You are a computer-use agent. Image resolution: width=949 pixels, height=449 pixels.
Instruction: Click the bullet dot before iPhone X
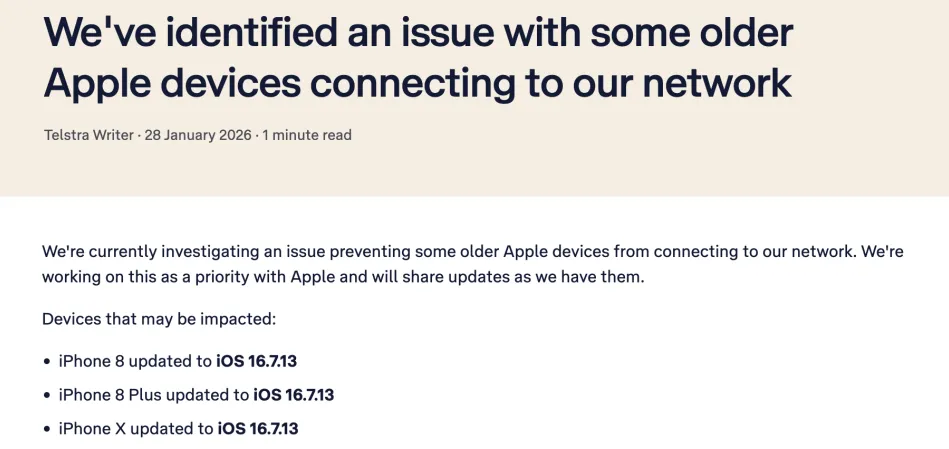47,429
